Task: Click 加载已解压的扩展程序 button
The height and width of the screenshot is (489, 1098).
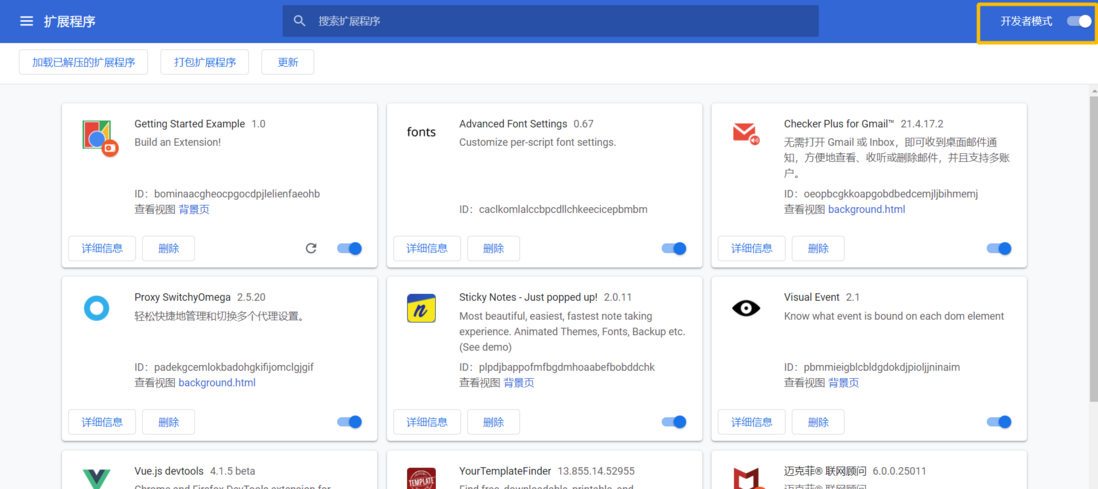Action: (83, 62)
